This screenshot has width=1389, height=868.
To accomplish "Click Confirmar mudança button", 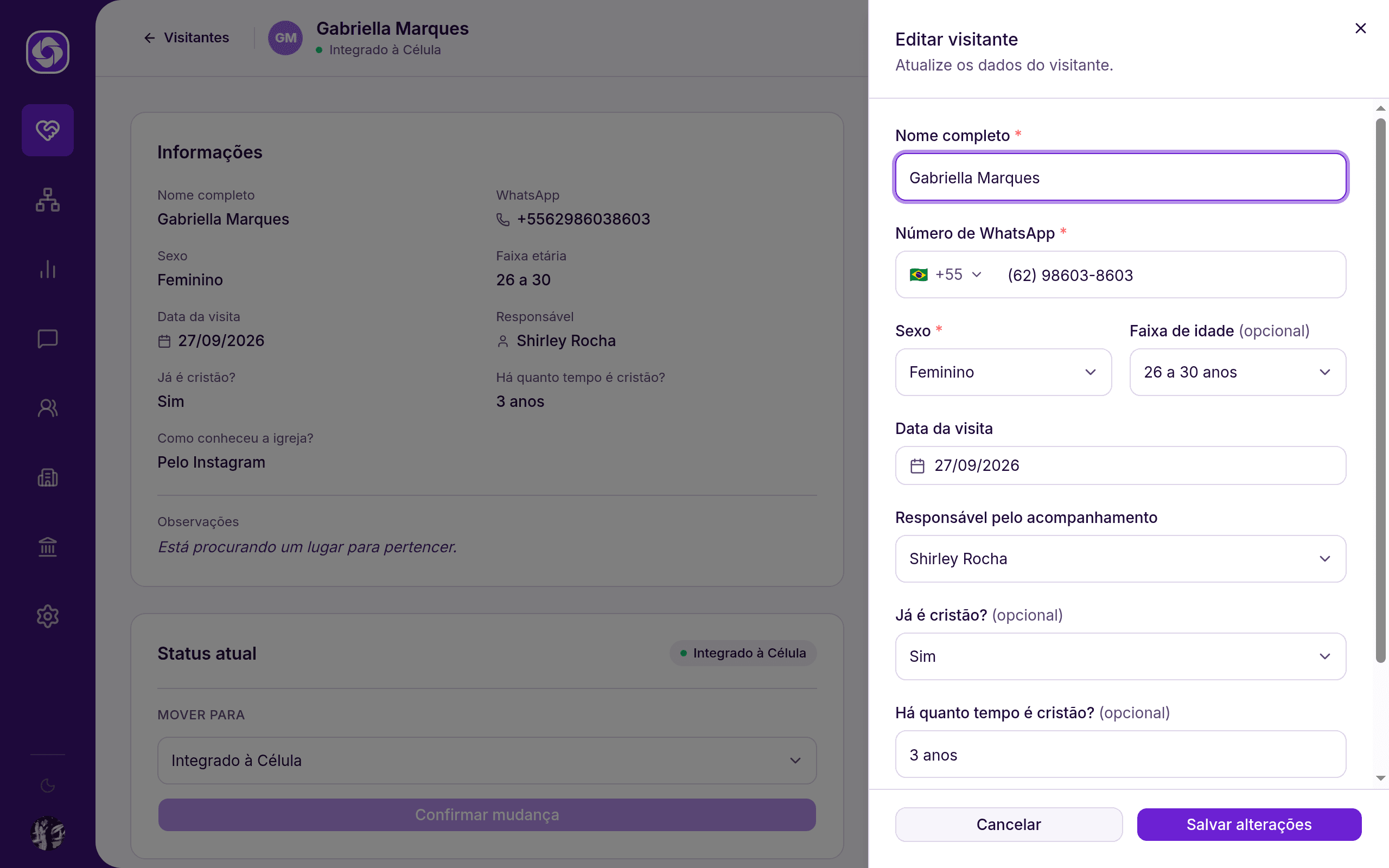I will pyautogui.click(x=487, y=815).
